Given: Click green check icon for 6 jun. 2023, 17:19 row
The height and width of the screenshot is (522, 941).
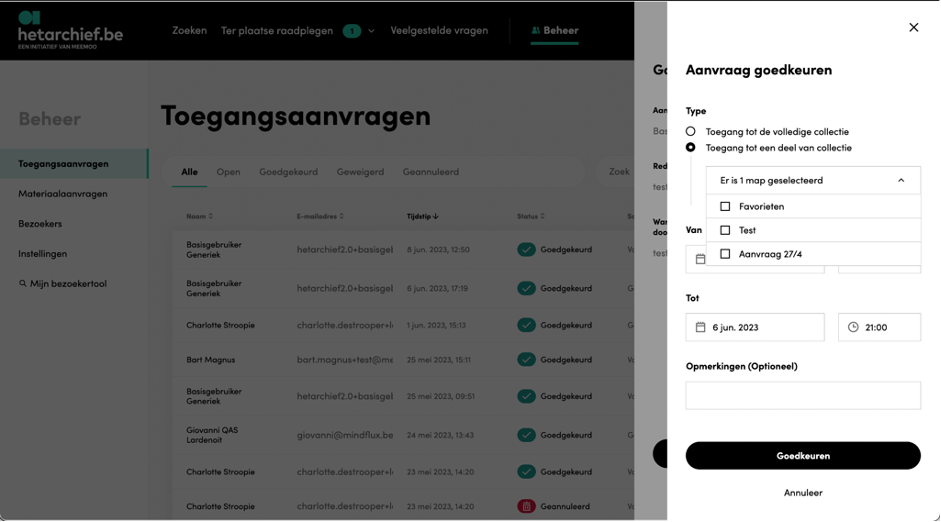Looking at the screenshot, I should point(526,289).
